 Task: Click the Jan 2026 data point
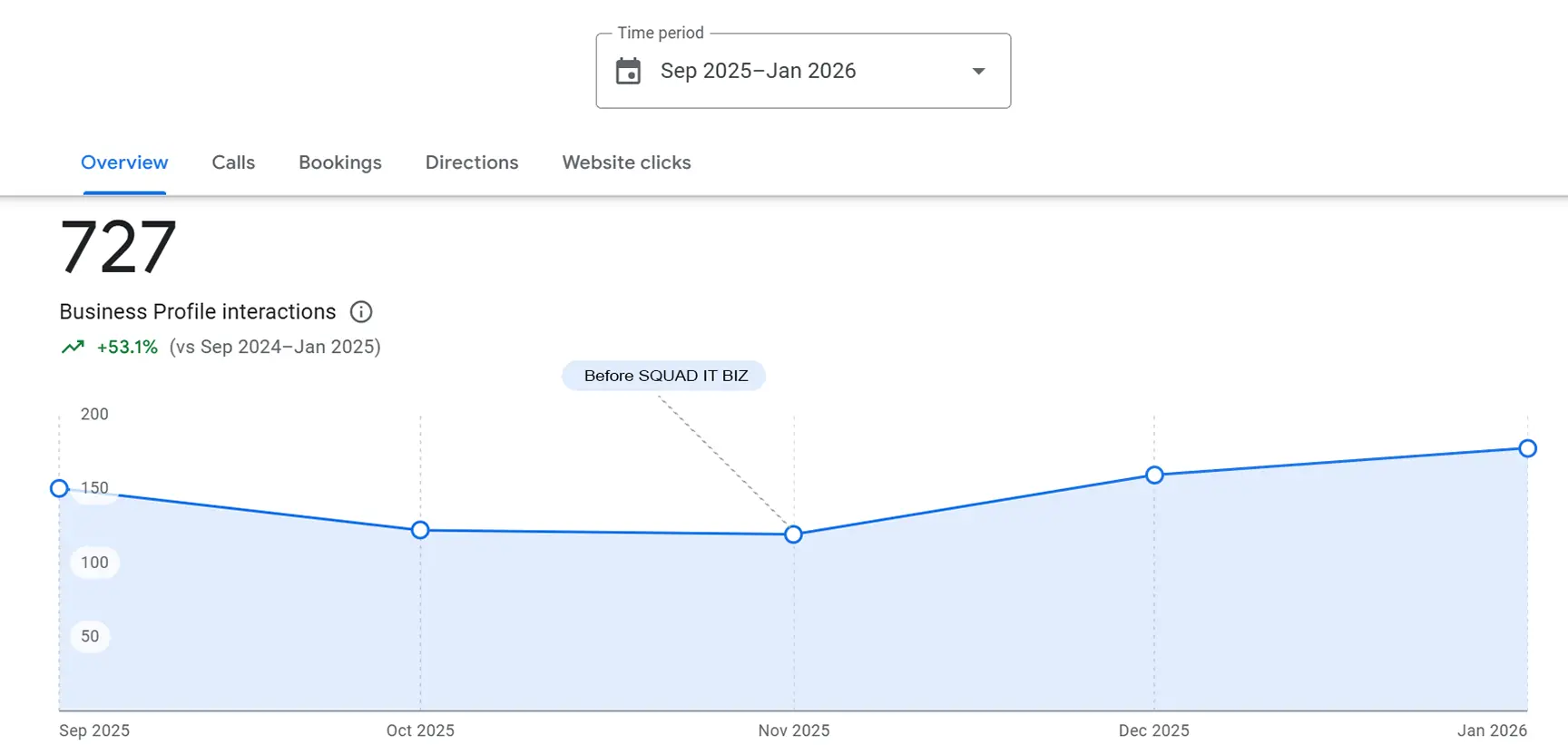point(1527,448)
